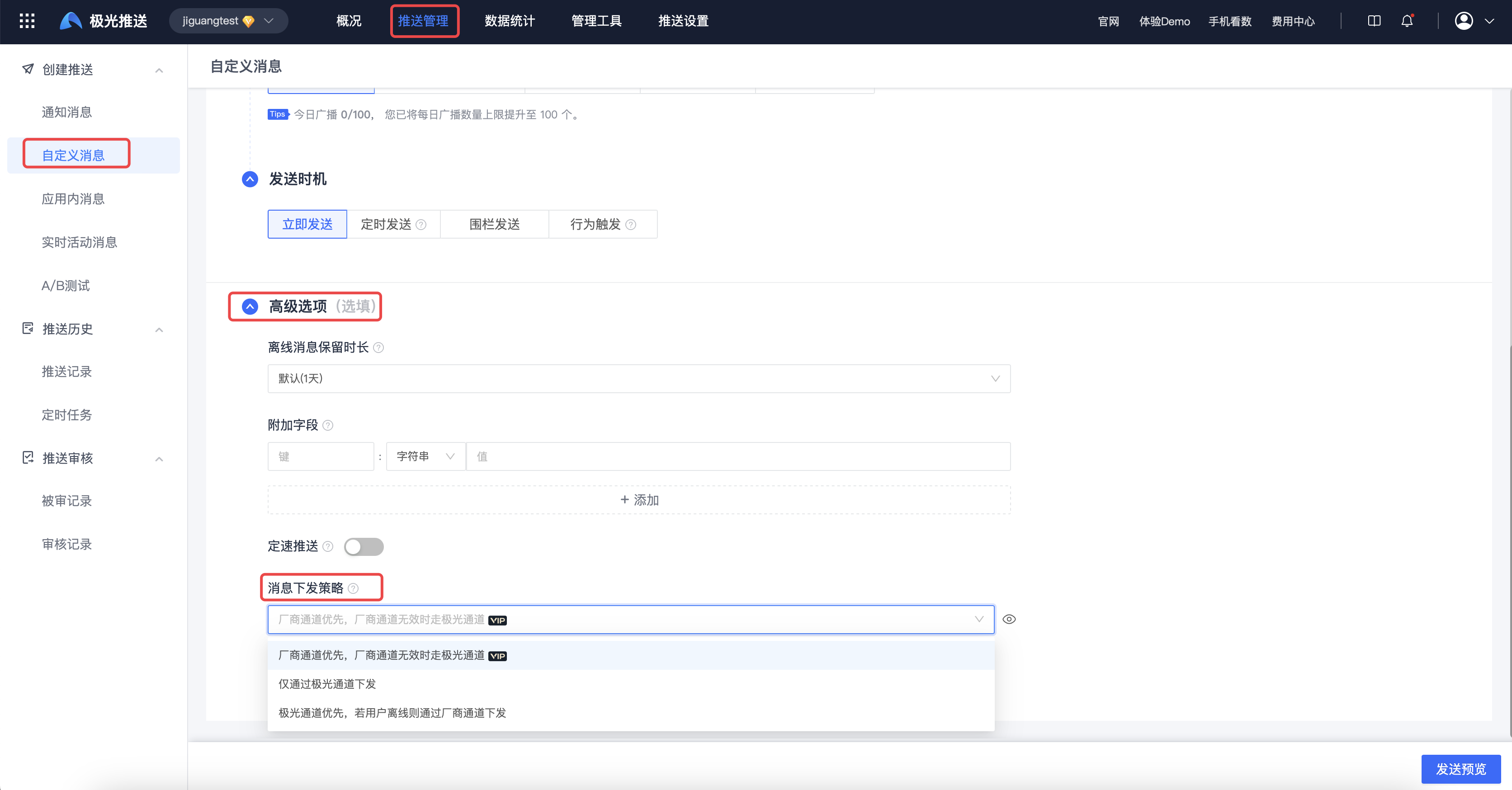The image size is (1512, 790).
Task: Choose 厂商通道优先 VIP option in list
Action: click(x=631, y=655)
